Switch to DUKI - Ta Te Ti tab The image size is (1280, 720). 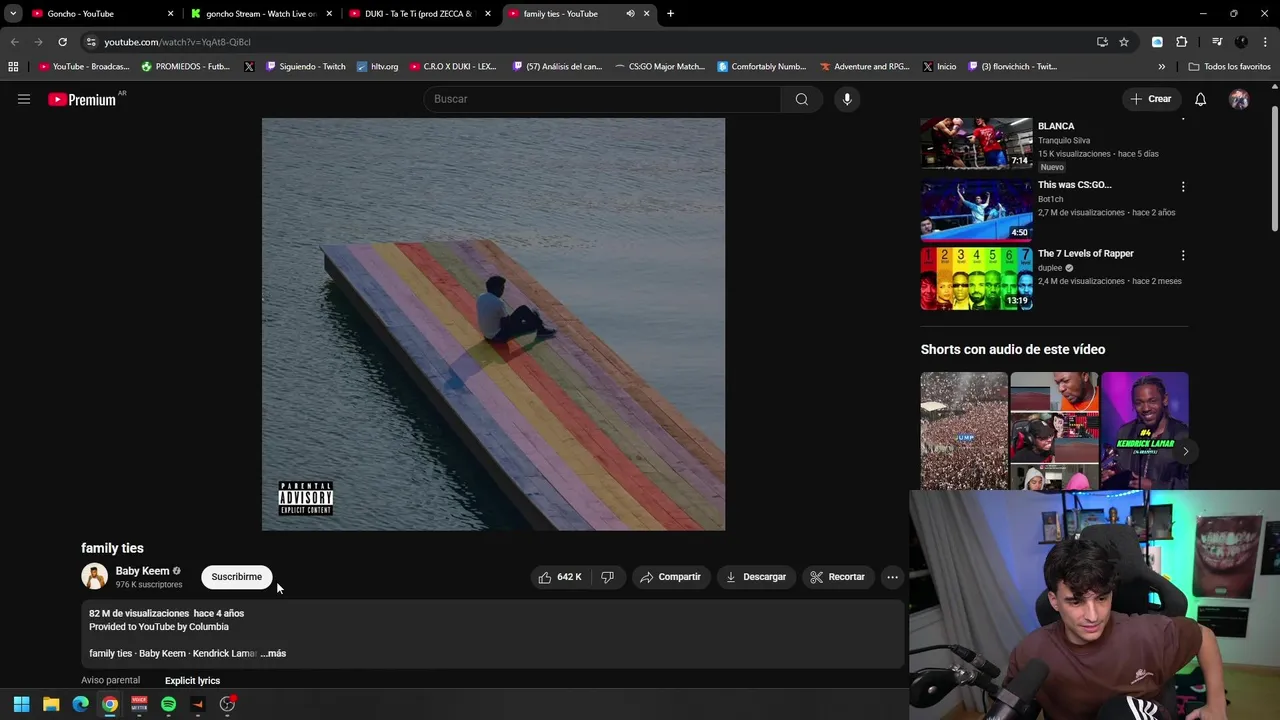420,14
